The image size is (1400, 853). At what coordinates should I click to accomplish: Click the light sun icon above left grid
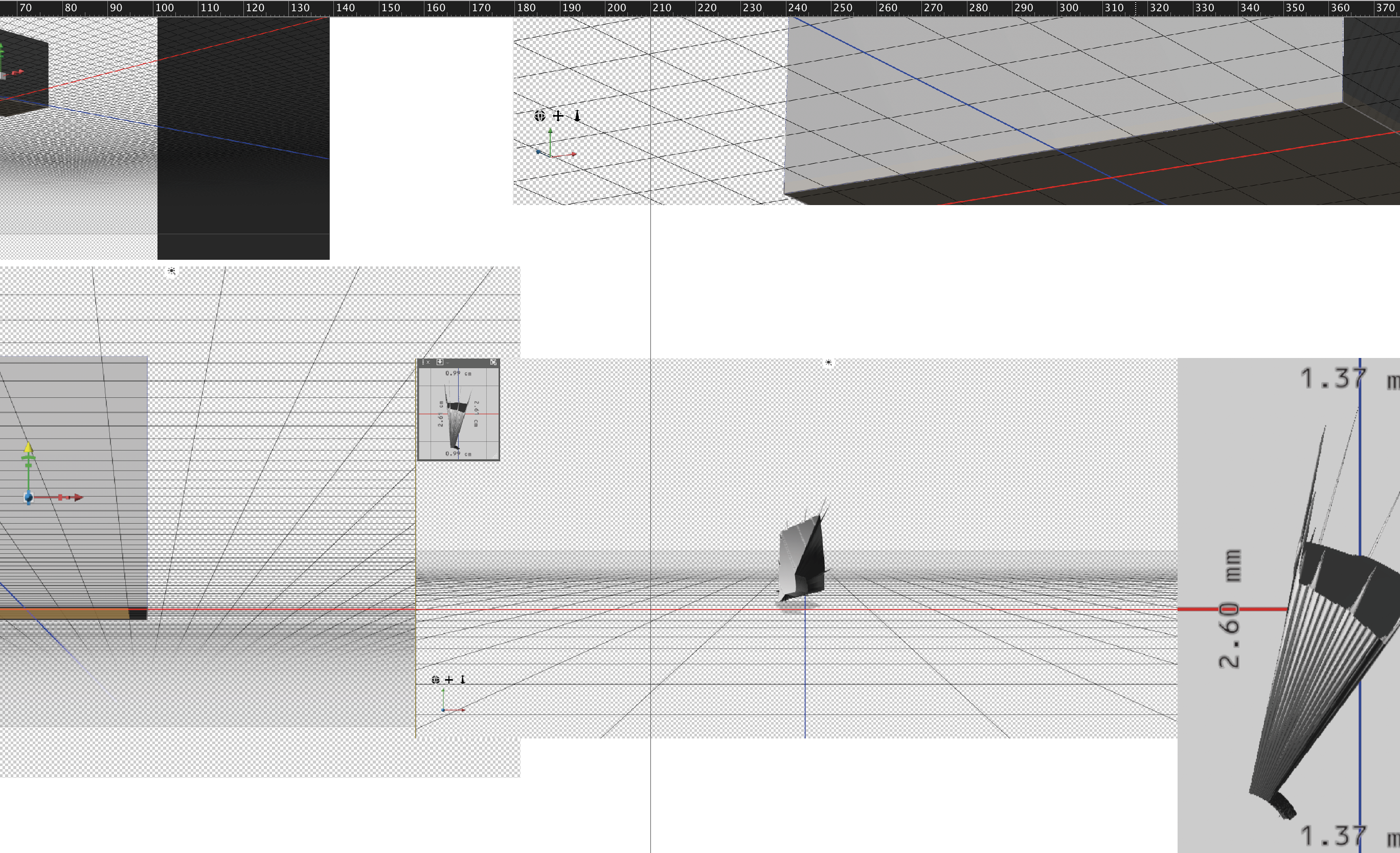[172, 271]
